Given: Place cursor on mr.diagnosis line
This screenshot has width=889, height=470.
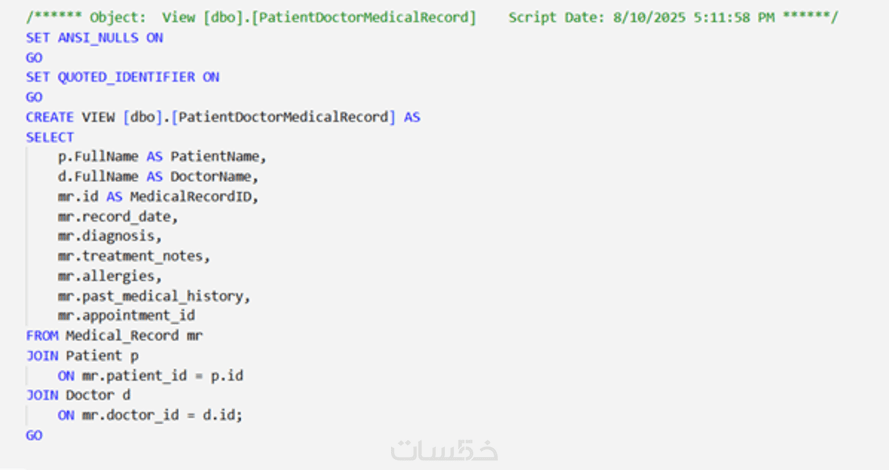Looking at the screenshot, I should click(x=109, y=236).
